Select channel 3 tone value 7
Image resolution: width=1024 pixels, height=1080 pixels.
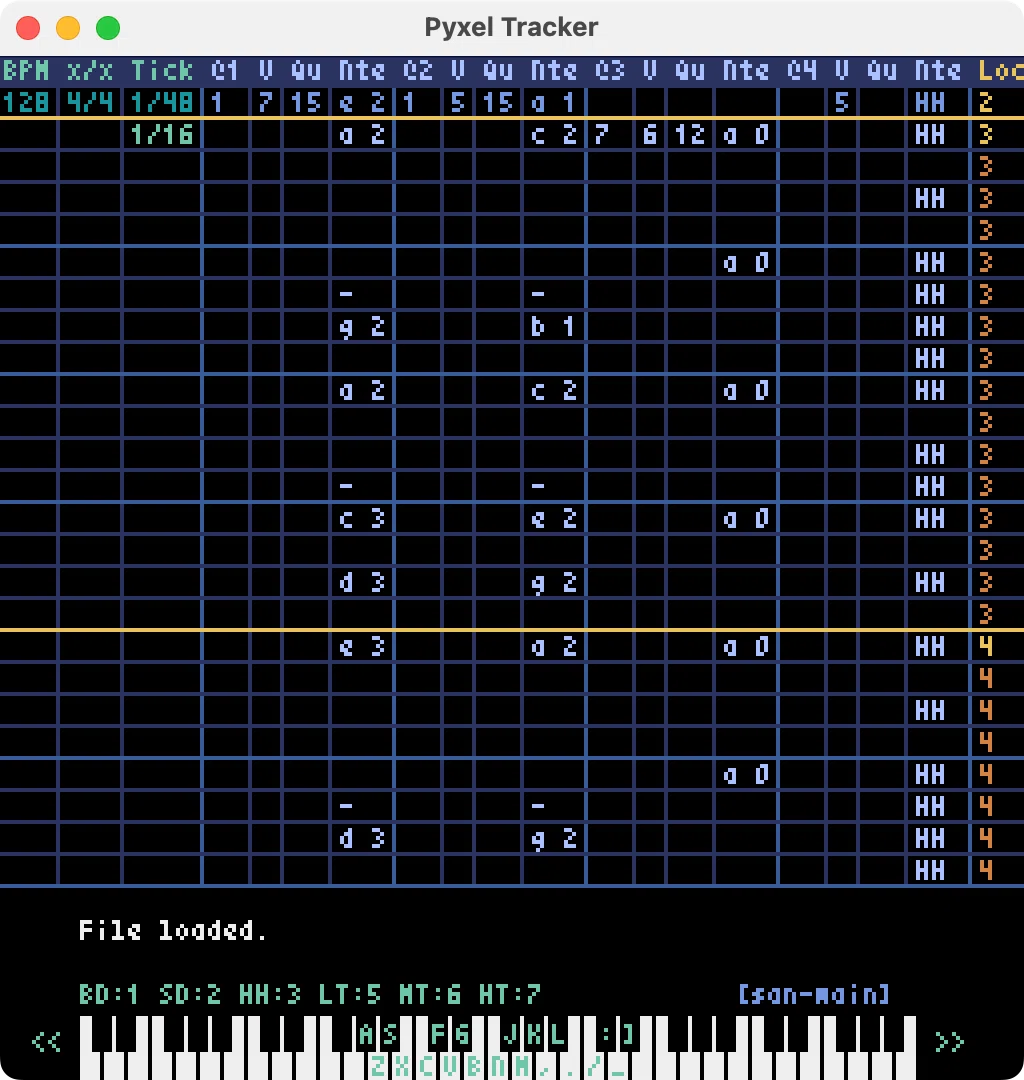click(x=601, y=134)
